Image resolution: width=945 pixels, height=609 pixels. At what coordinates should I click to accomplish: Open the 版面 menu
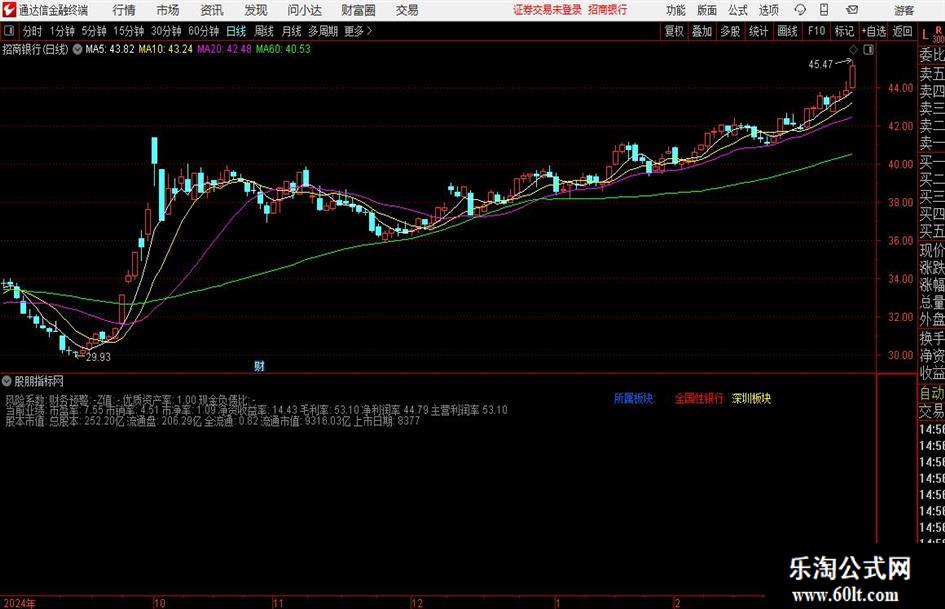[707, 10]
